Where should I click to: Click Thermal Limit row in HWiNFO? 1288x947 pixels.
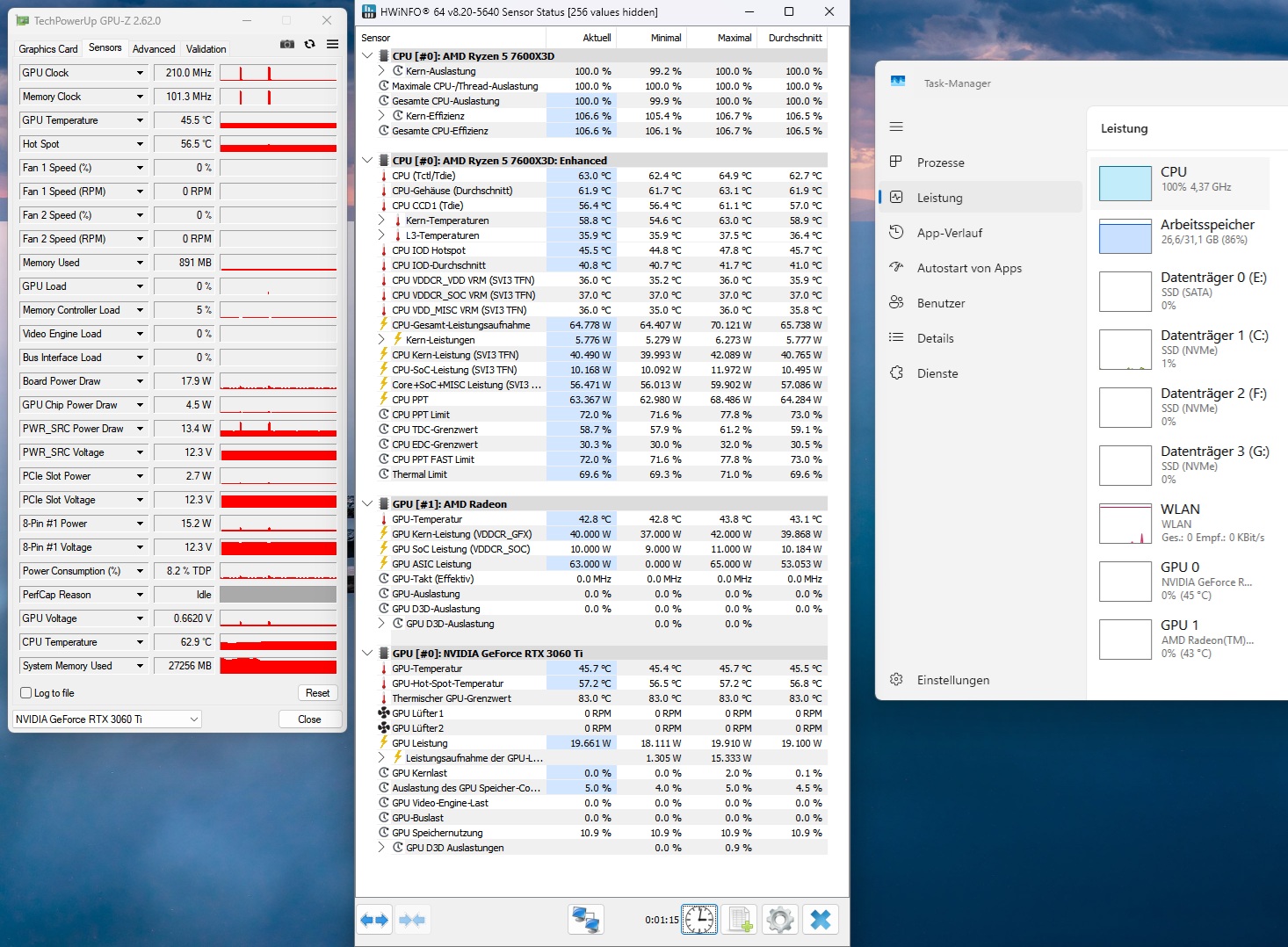[x=602, y=474]
